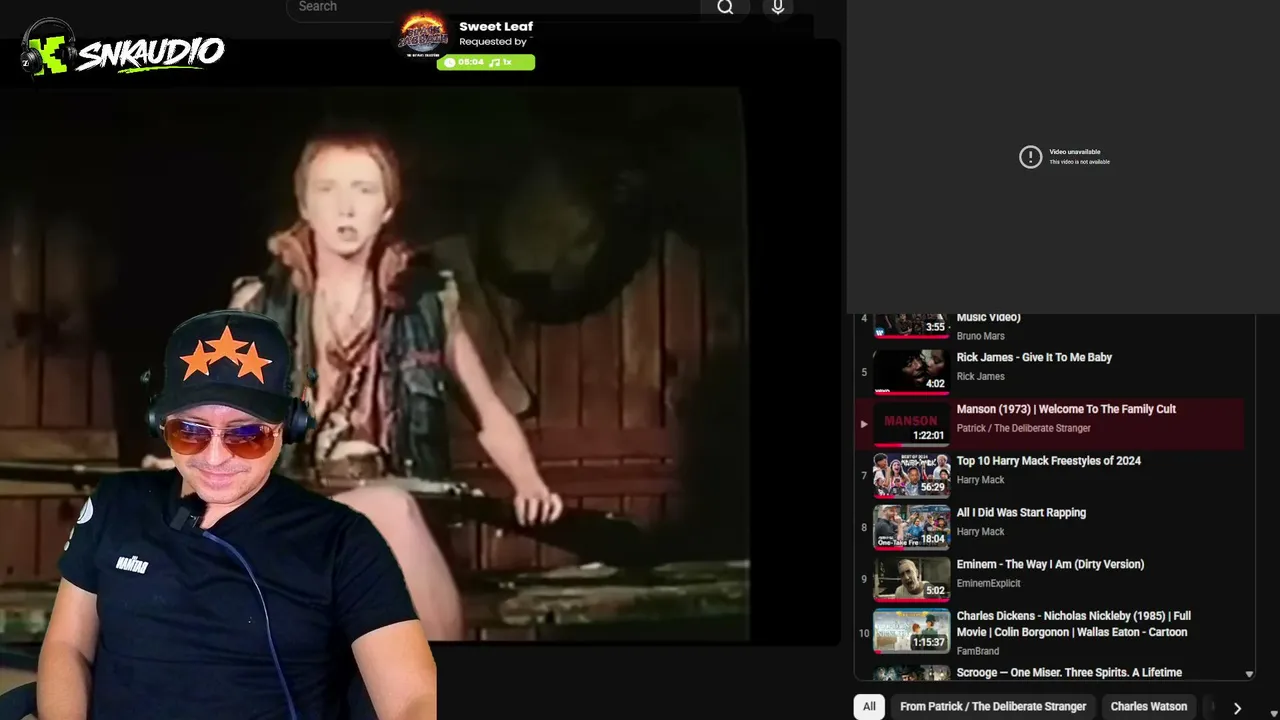
Task: Click the magnifying glass search icon
Action: 725,8
